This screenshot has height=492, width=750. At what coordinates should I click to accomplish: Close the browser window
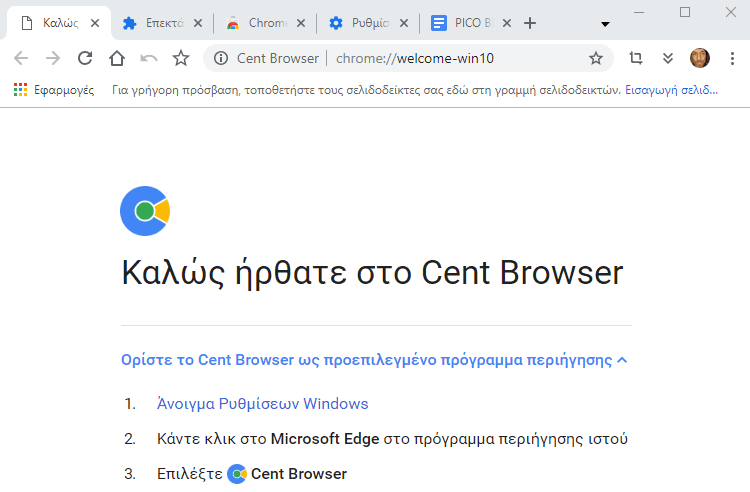coord(730,12)
